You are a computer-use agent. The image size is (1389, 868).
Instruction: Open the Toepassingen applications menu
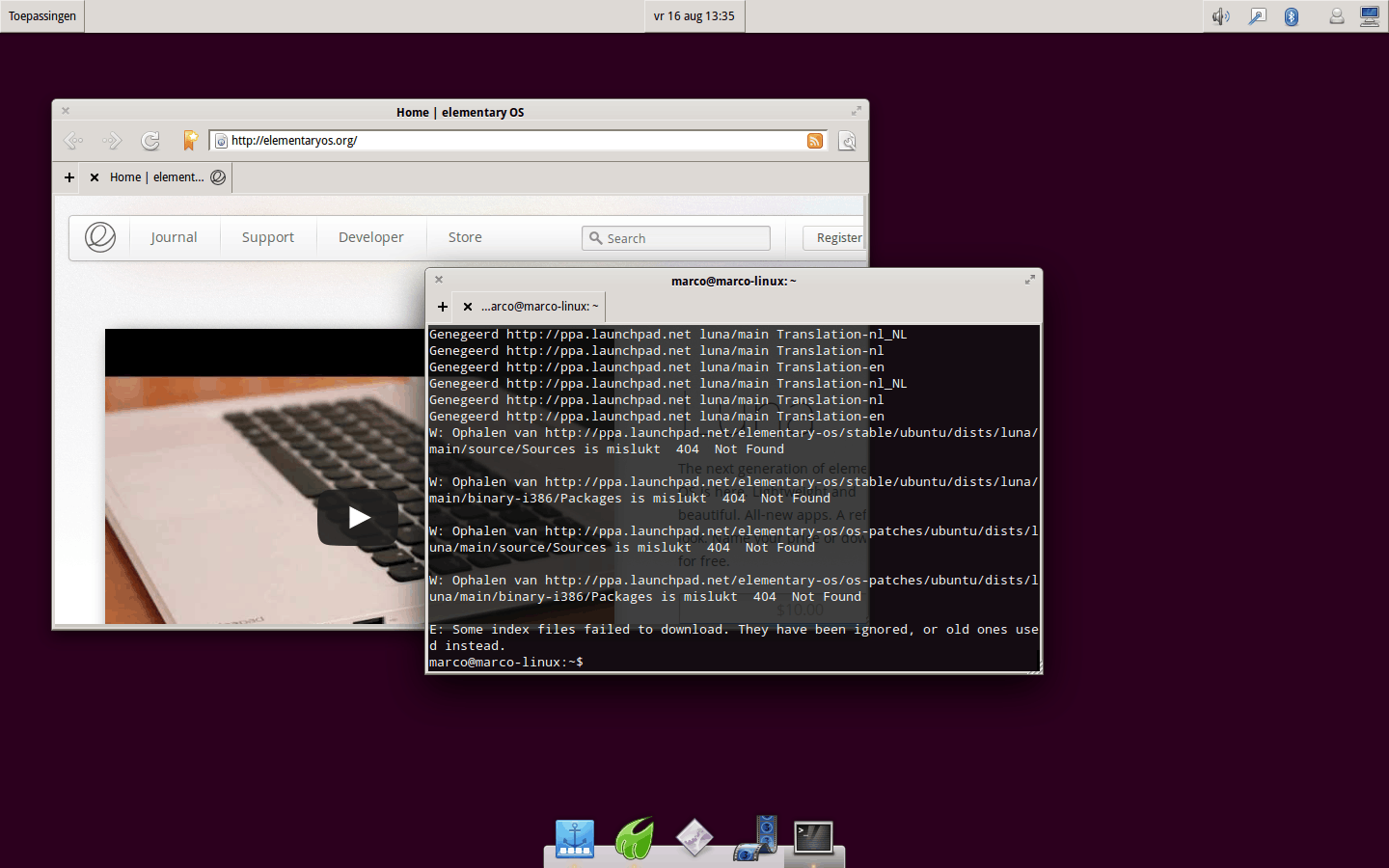pyautogui.click(x=42, y=16)
